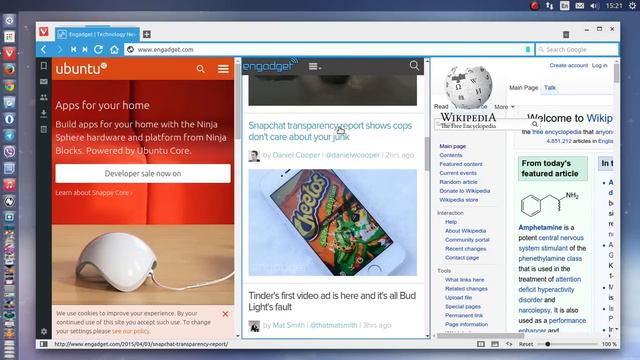This screenshot has width=640, height=360.
Task: Switch to the Wikipedia Talk tab
Action: pos(549,88)
